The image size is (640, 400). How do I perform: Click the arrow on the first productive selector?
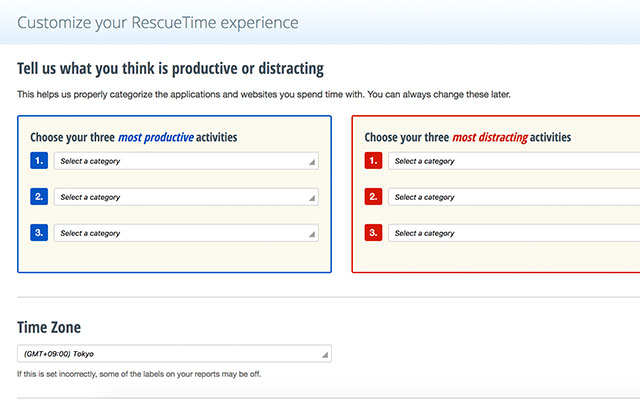pos(311,162)
